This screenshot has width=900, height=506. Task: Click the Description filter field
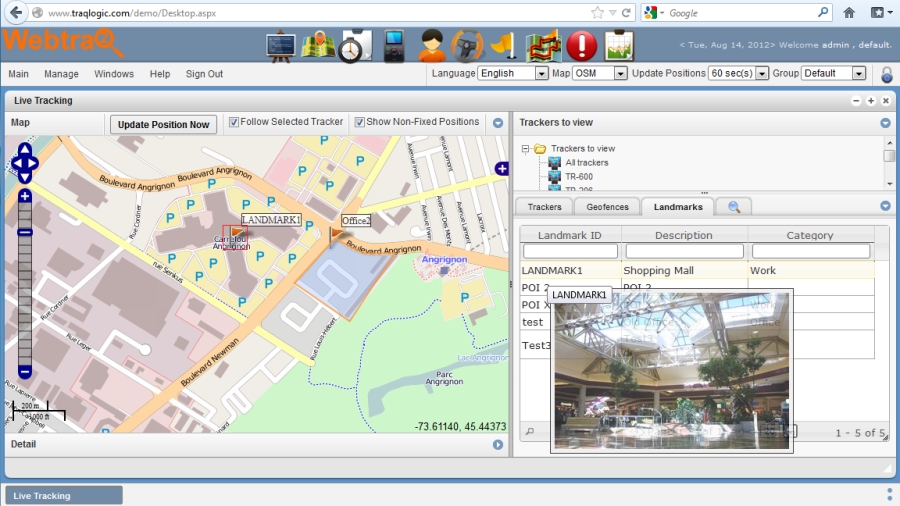pyautogui.click(x=684, y=251)
